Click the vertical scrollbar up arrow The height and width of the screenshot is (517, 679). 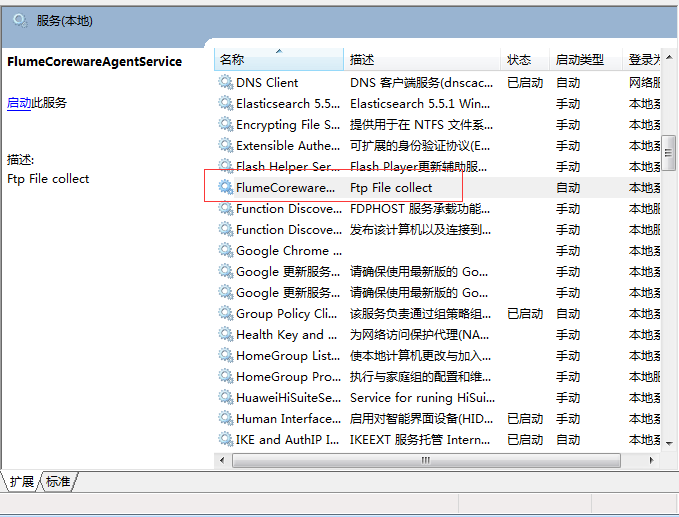pyautogui.click(x=669, y=57)
